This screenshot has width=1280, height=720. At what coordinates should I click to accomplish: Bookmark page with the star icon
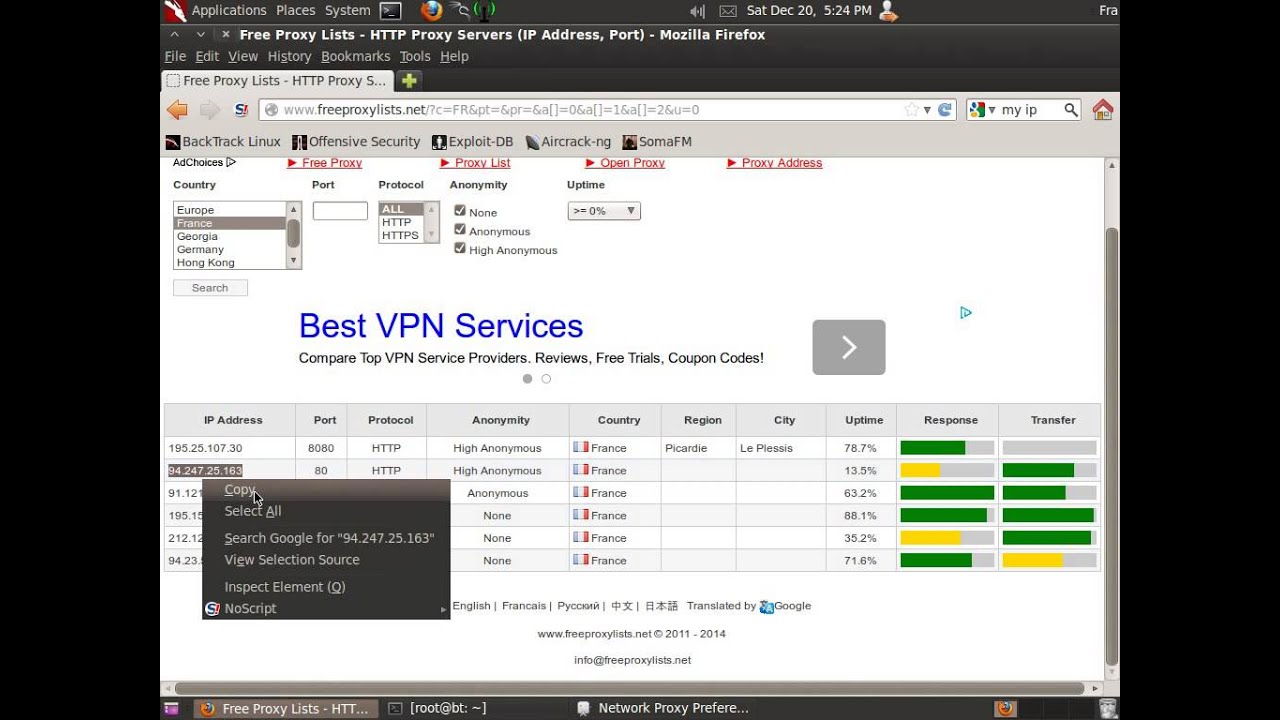click(911, 110)
